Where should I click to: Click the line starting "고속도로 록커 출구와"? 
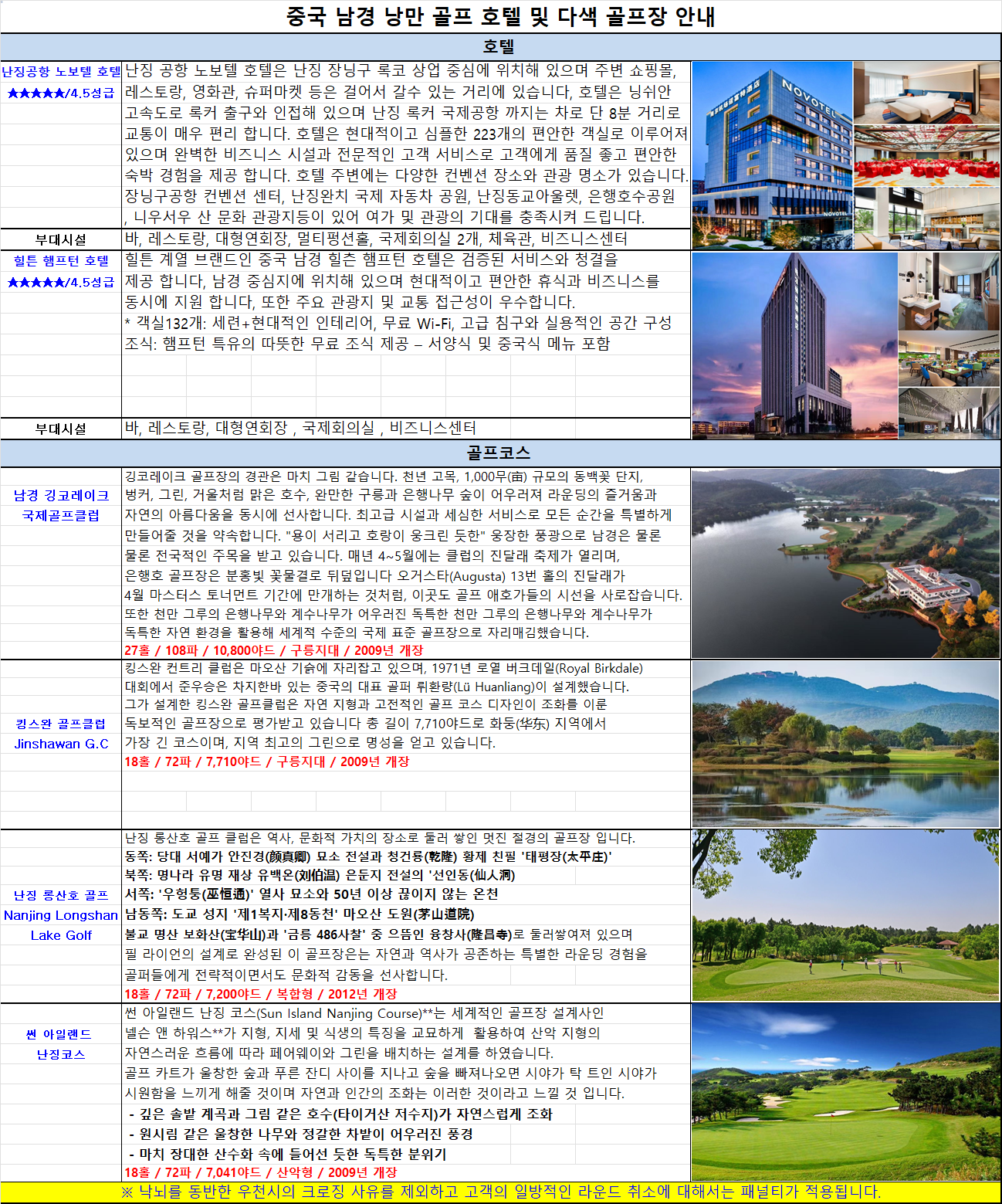click(x=402, y=113)
